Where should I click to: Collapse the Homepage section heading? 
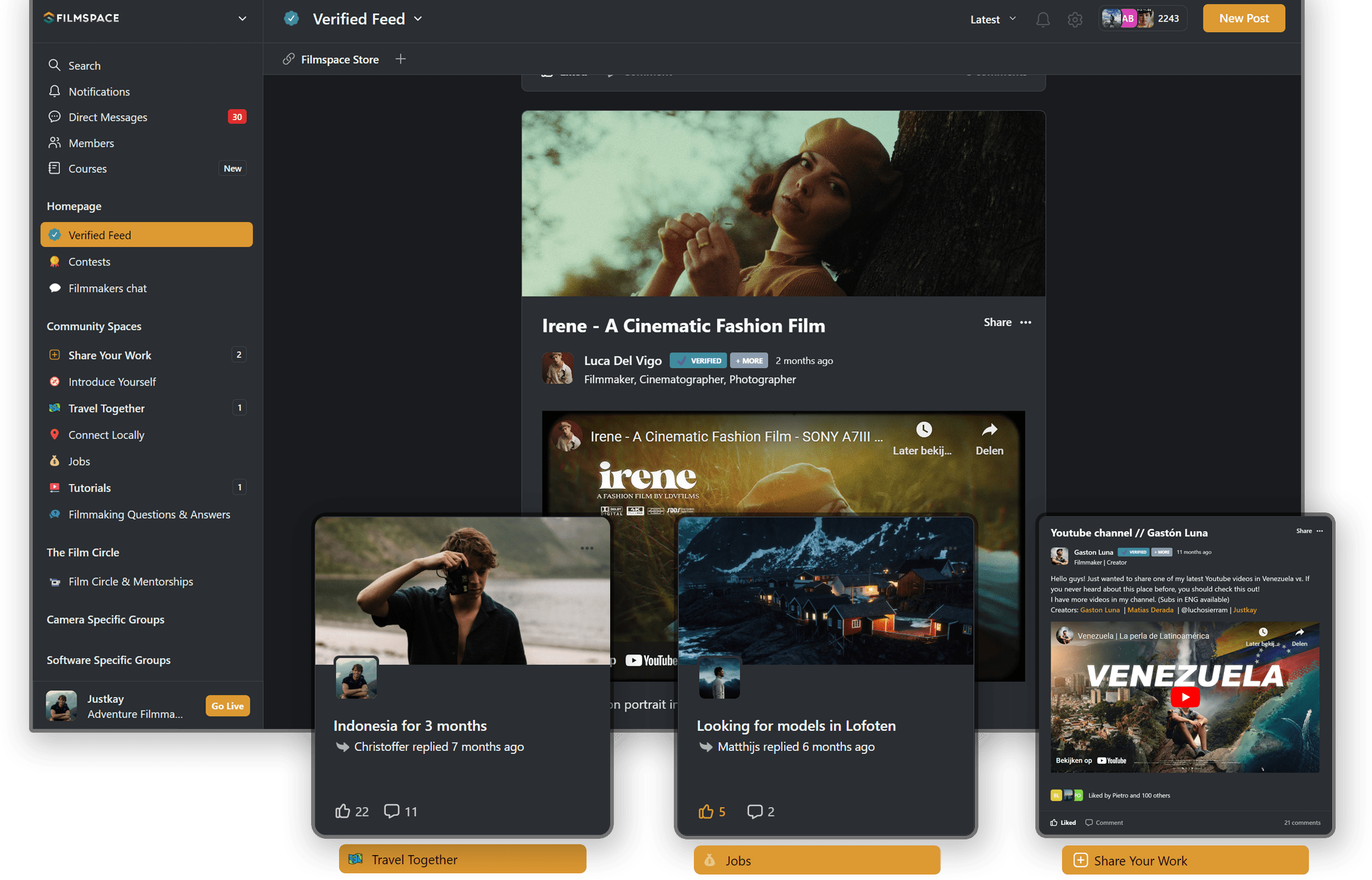click(x=74, y=206)
